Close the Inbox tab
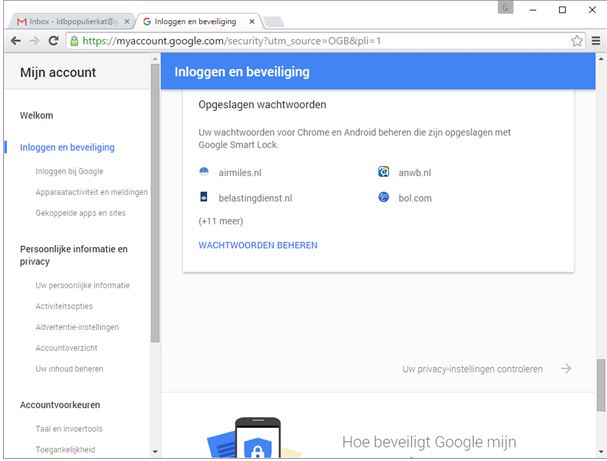 [127, 22]
